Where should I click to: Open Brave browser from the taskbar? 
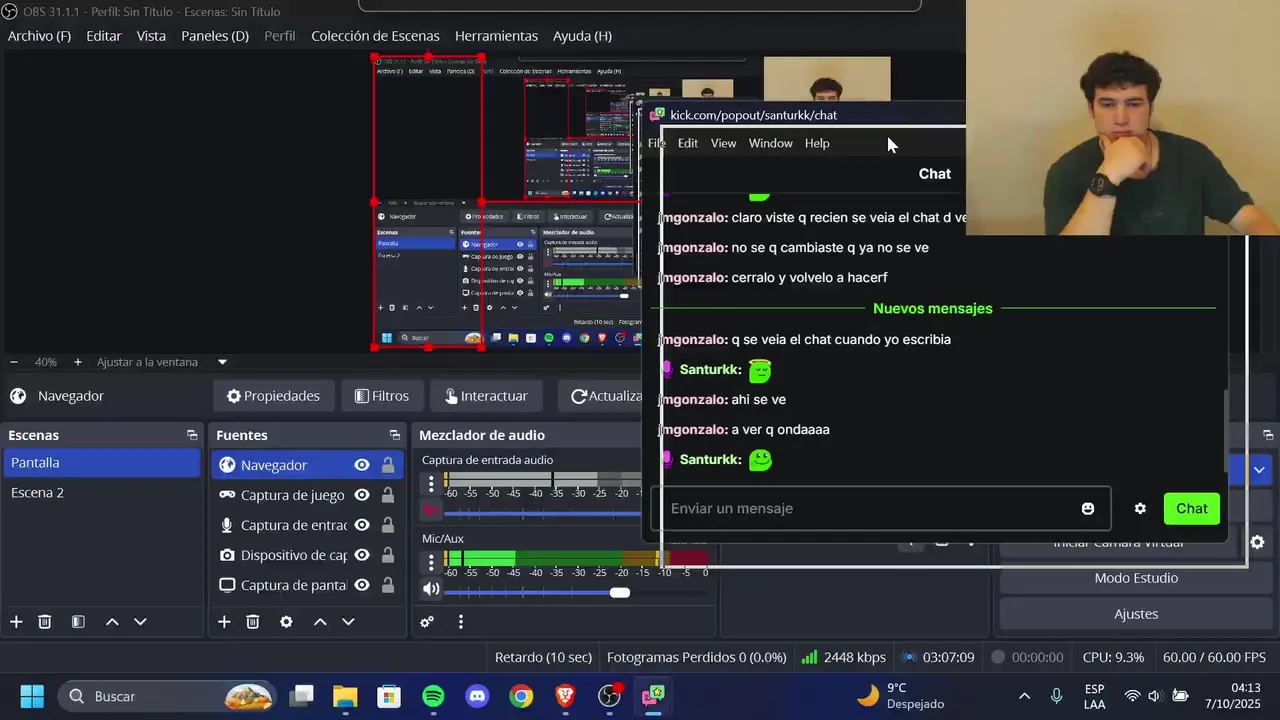pos(565,696)
